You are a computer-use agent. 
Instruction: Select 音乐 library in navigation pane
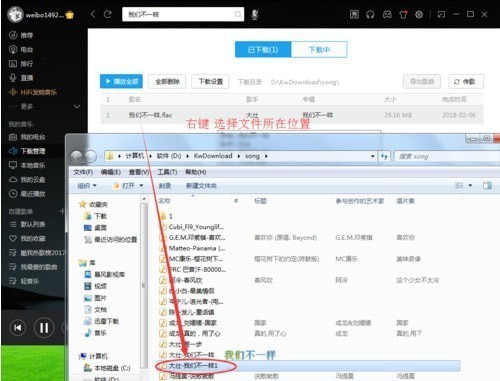coord(95,333)
